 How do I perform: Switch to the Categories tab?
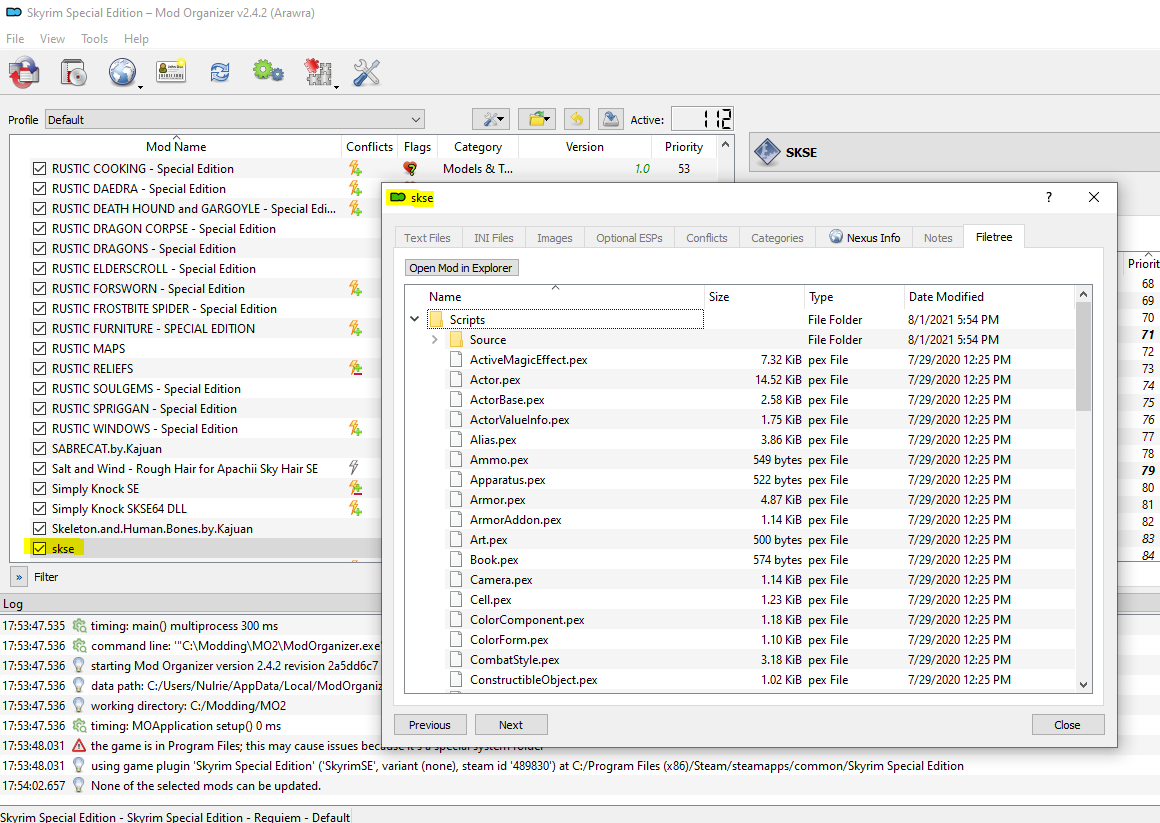[777, 238]
